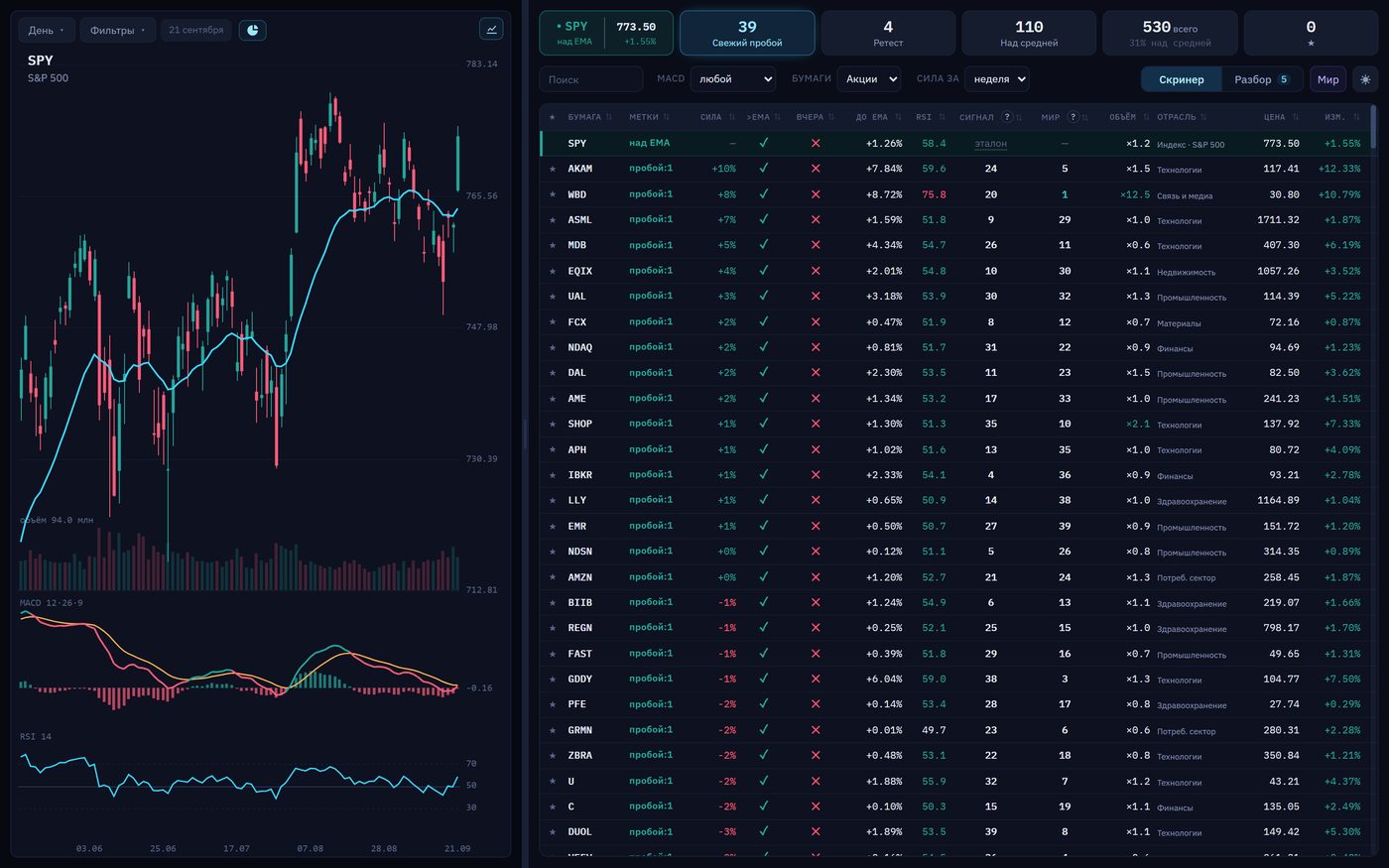Image resolution: width=1389 pixels, height=868 pixels.
Task: Star the AKAM row as favorite
Action: [x=553, y=169]
